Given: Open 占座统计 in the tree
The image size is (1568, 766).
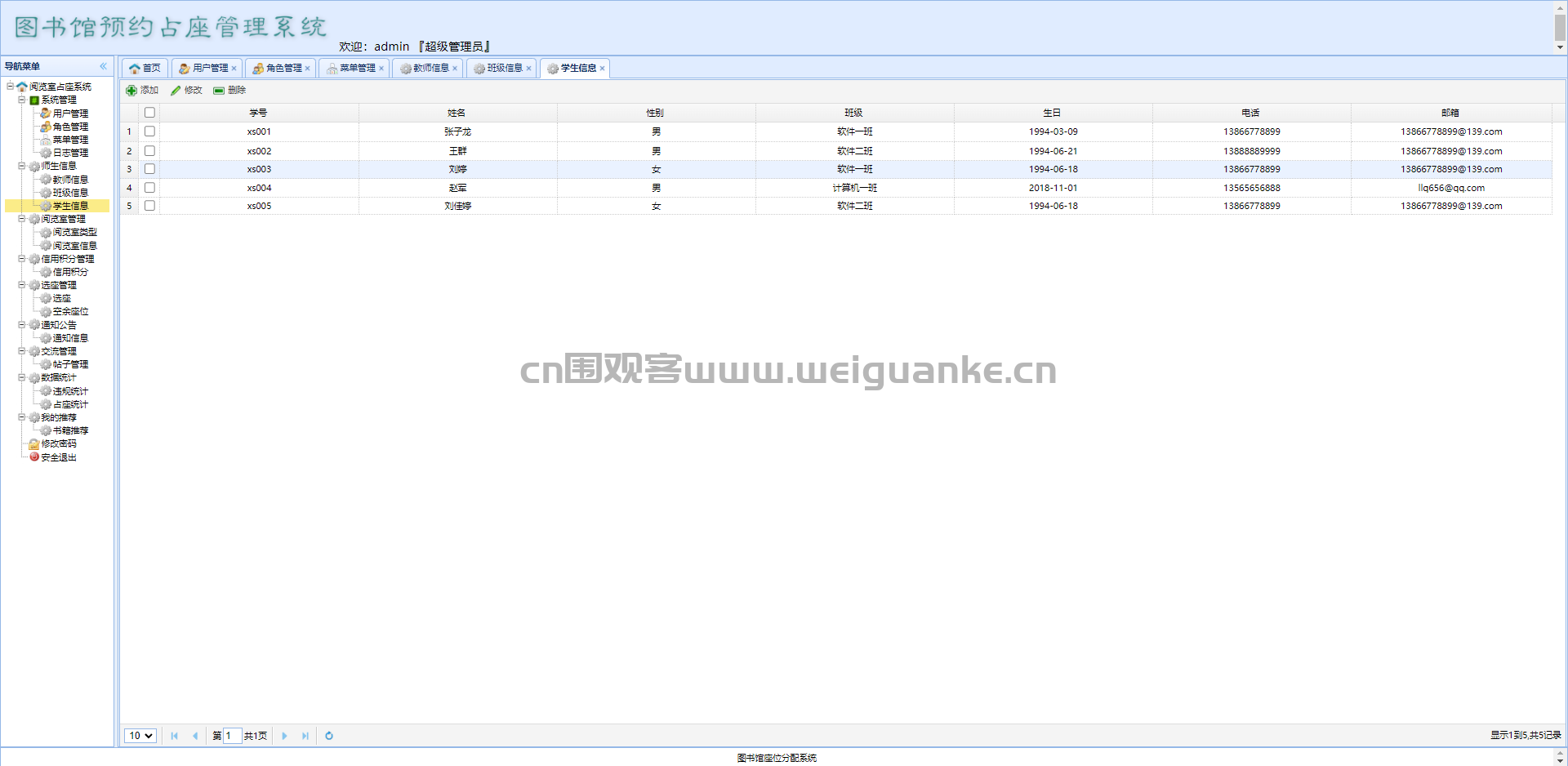Looking at the screenshot, I should click(x=70, y=404).
